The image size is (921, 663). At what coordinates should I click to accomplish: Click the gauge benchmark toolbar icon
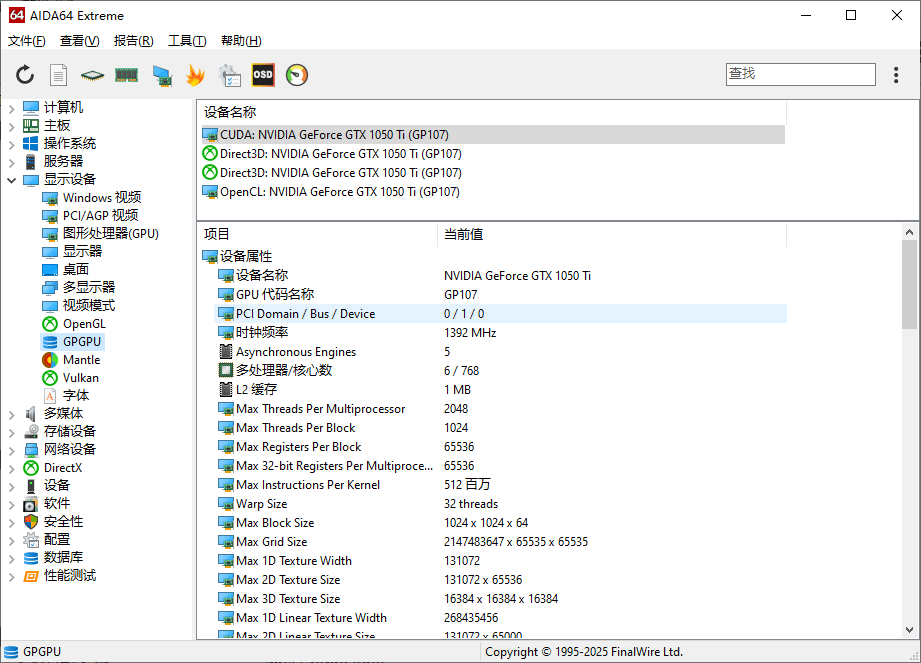tap(297, 75)
